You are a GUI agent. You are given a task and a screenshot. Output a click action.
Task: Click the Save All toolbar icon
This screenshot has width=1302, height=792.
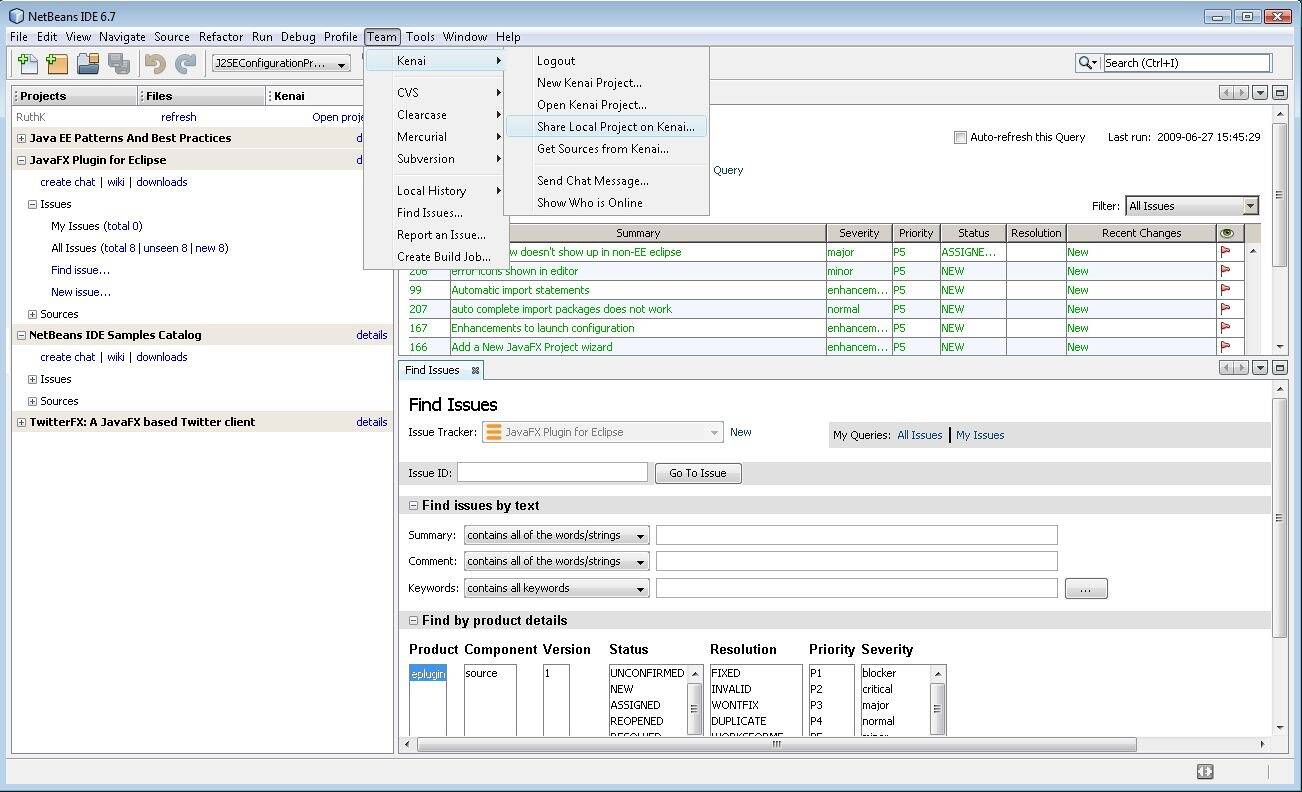pyautogui.click(x=119, y=63)
